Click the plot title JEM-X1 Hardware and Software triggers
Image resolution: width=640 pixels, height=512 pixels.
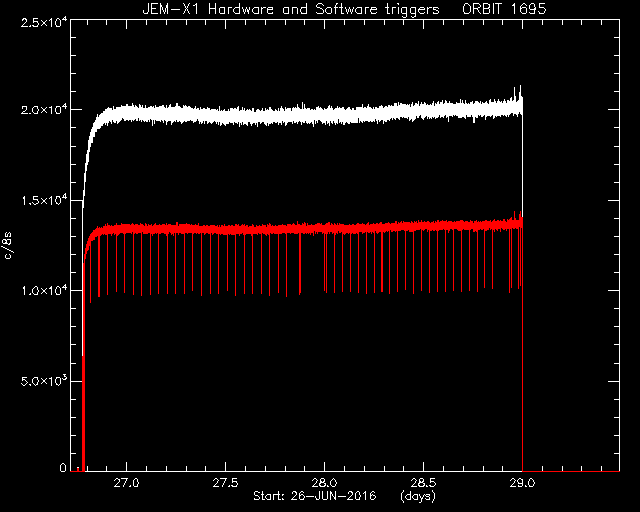pos(291,9)
